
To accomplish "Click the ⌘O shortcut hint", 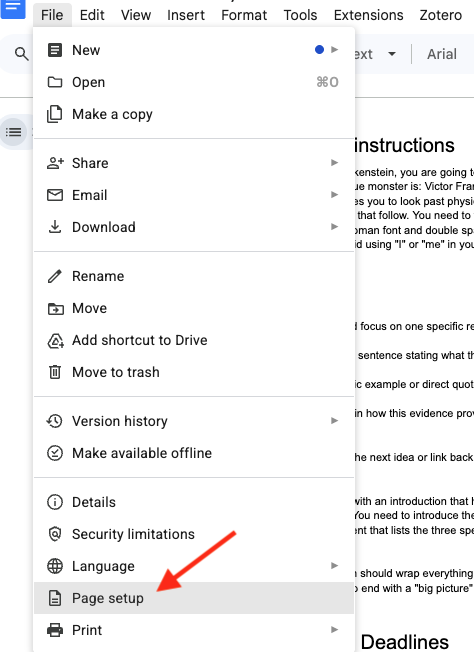I will [327, 82].
